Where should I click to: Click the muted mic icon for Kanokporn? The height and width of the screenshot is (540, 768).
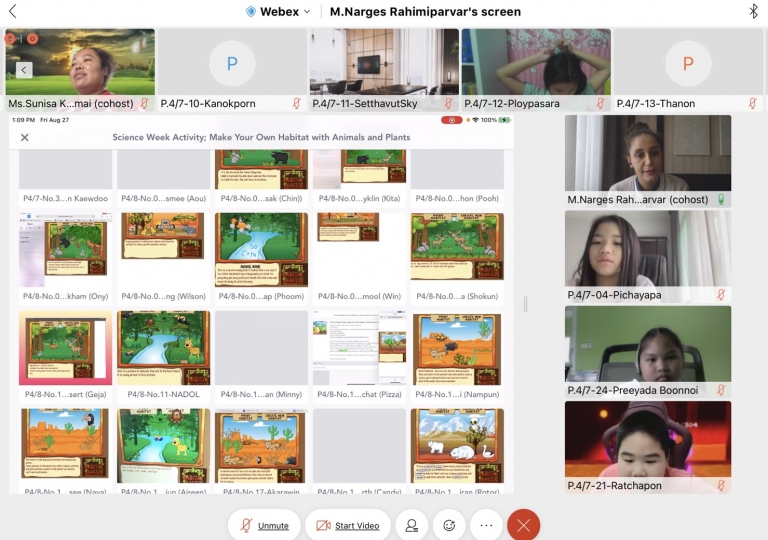click(x=296, y=103)
